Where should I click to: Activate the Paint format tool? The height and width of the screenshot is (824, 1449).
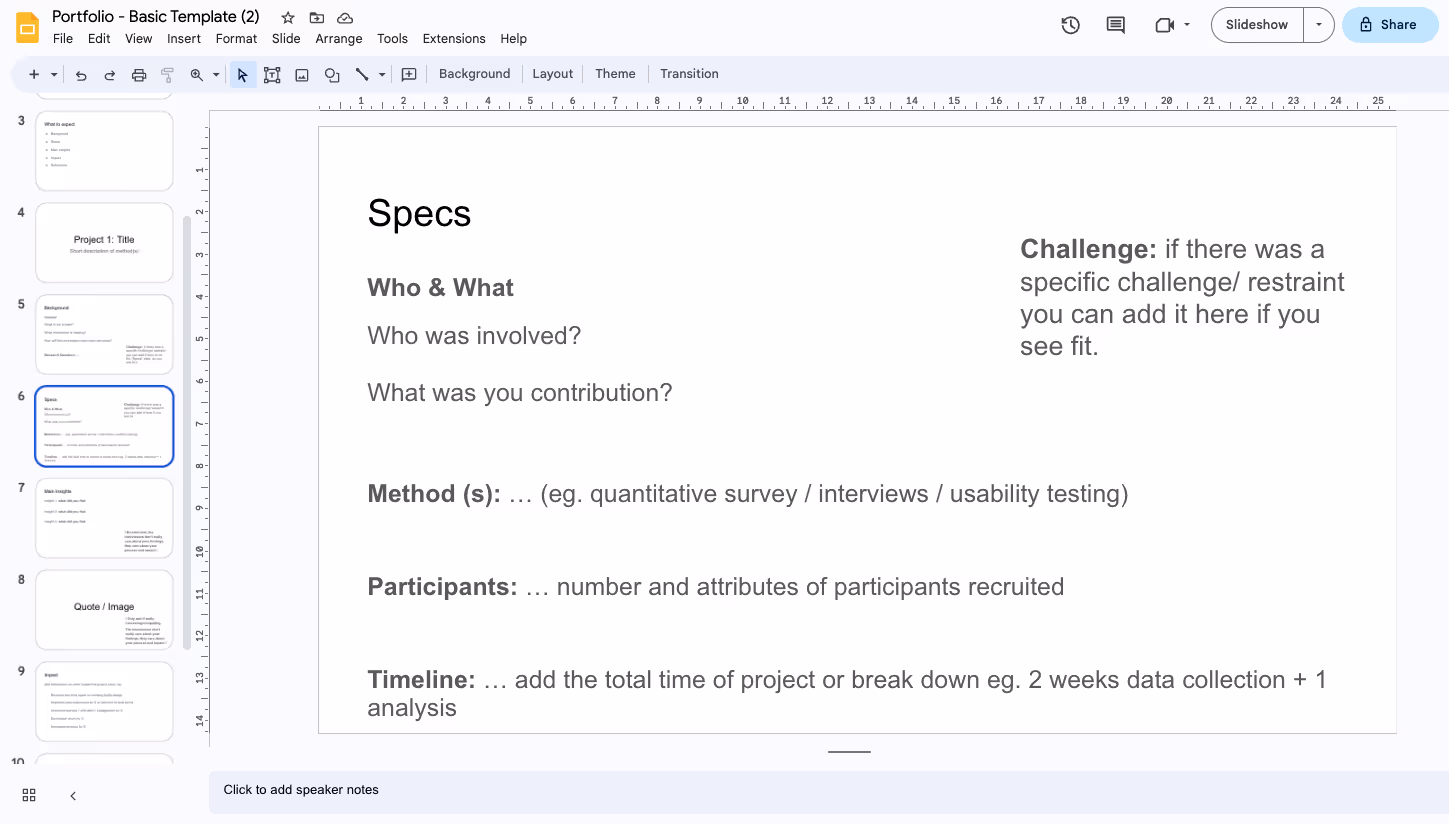click(167, 74)
